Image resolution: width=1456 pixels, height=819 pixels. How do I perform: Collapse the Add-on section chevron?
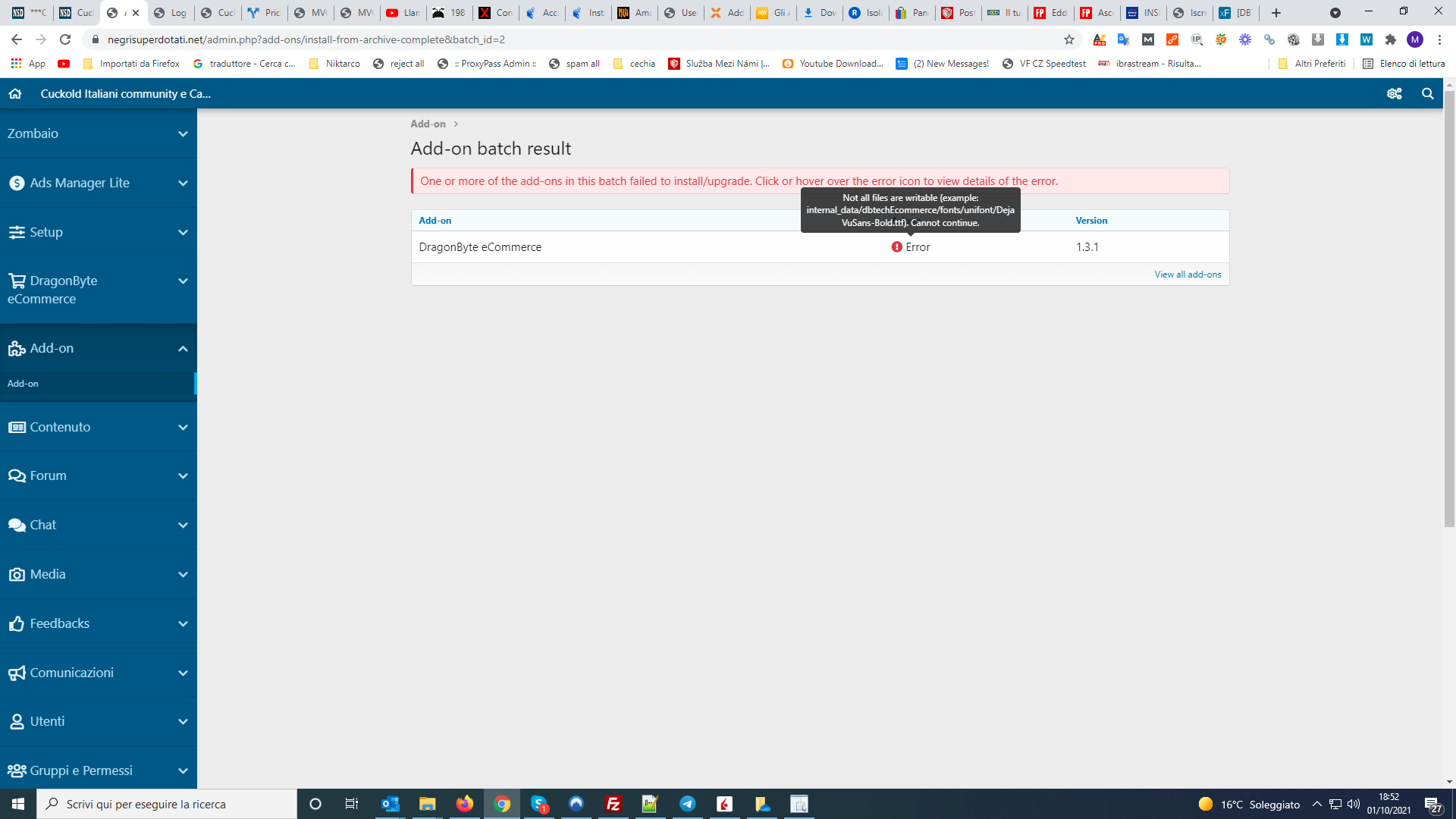183,349
